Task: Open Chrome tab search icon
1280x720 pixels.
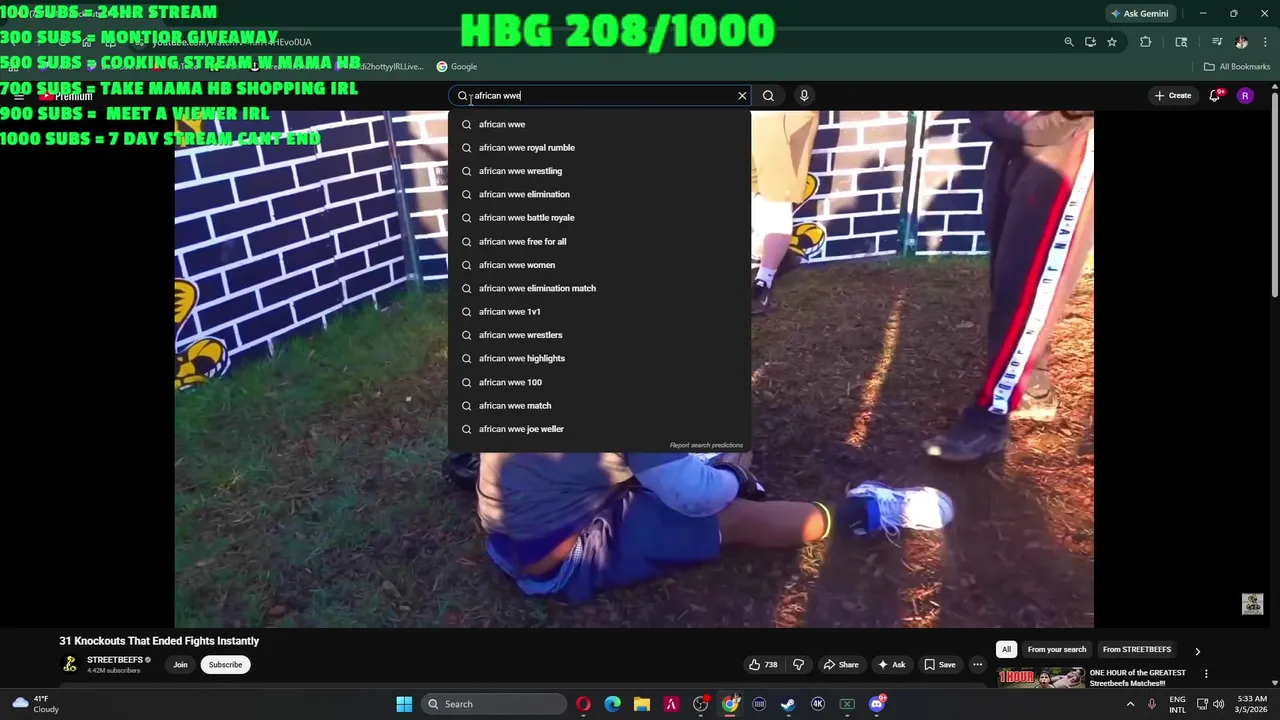Action: pos(1181,42)
